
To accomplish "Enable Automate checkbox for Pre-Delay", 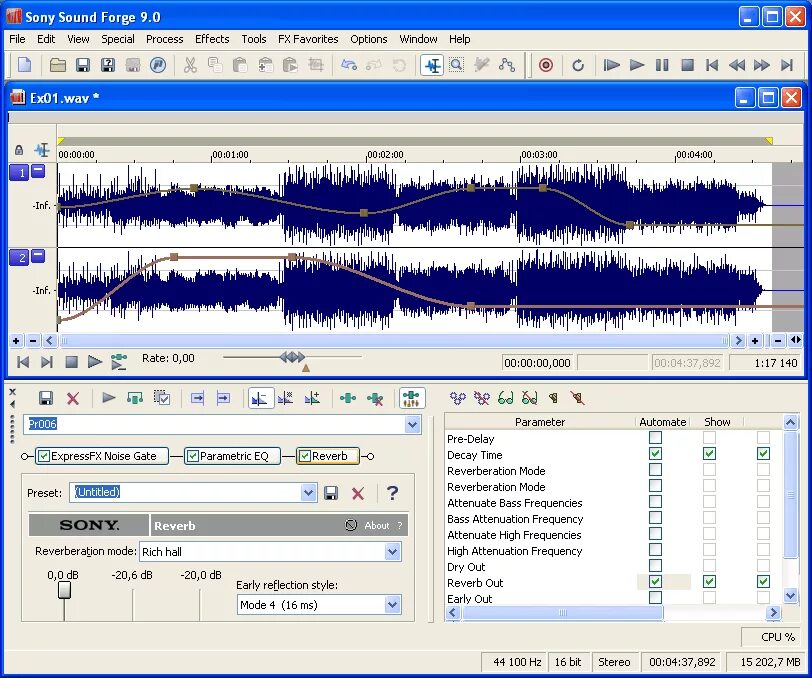I will pyautogui.click(x=656, y=438).
